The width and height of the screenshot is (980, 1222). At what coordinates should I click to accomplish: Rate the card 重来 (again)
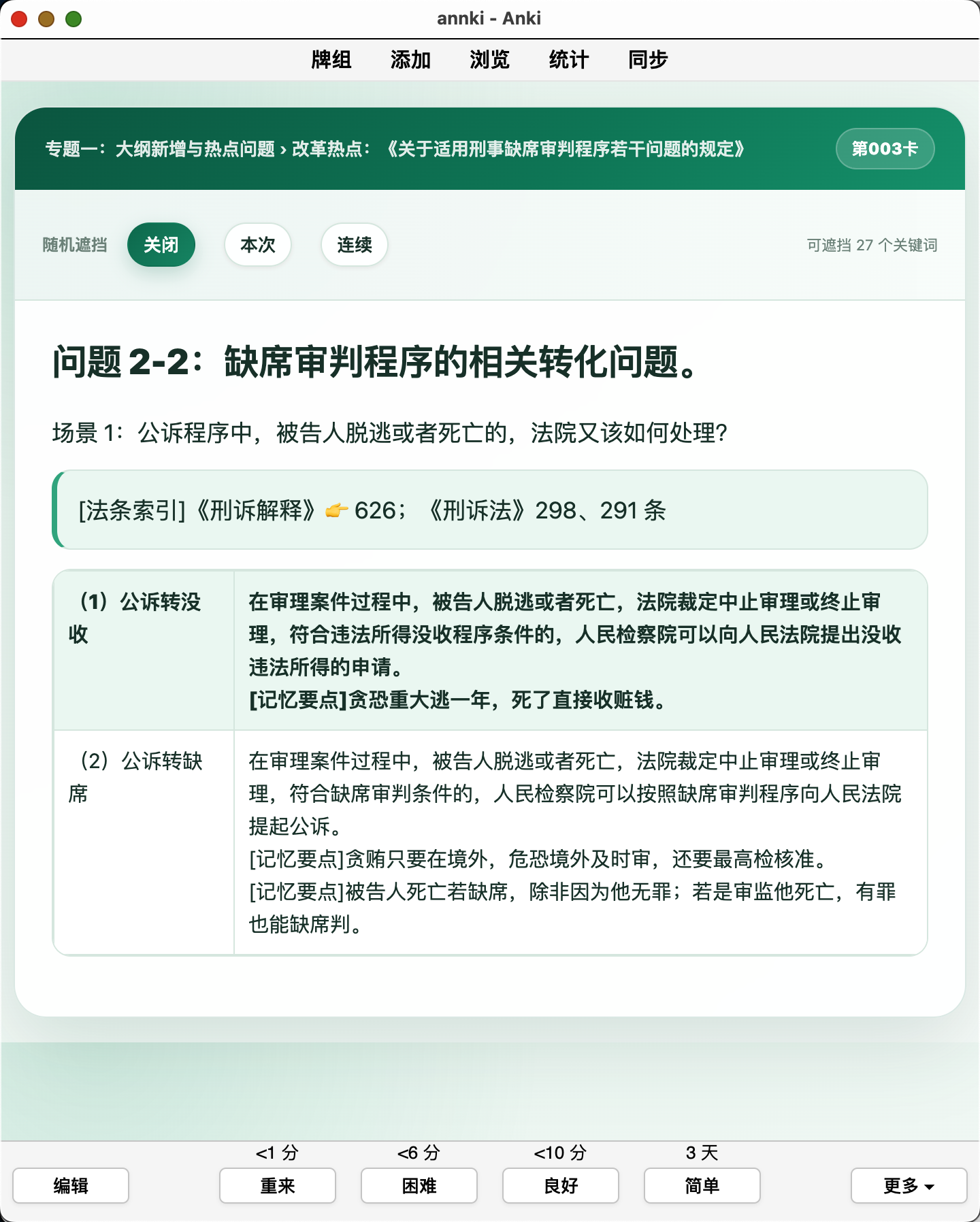coord(278,1185)
